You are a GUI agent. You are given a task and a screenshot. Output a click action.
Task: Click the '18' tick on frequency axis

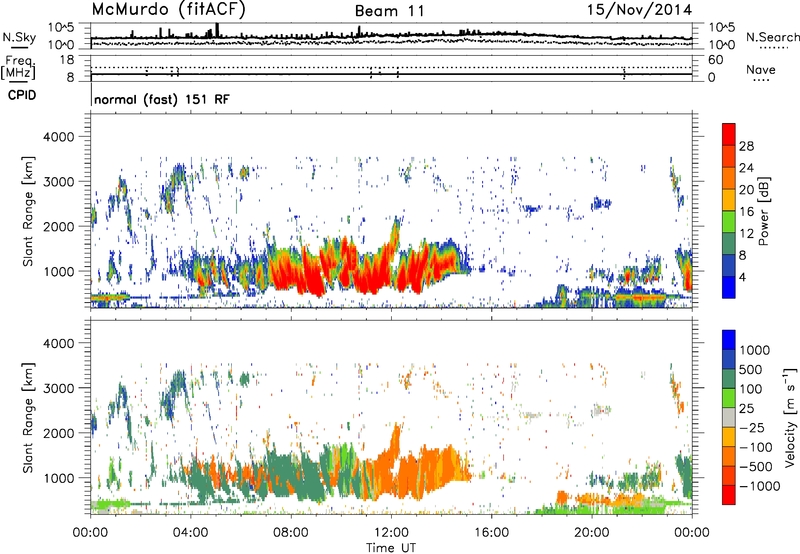(66, 60)
